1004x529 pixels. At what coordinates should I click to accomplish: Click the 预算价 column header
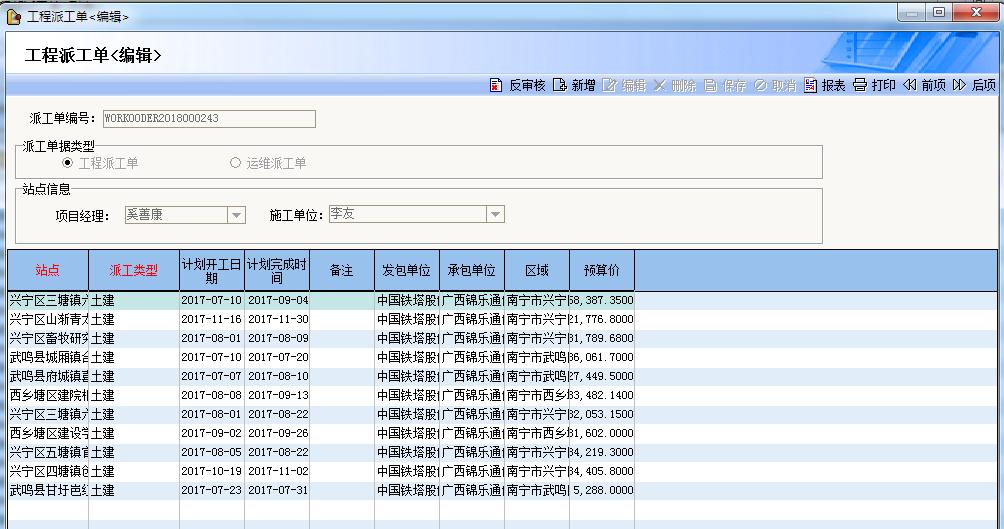pos(601,270)
